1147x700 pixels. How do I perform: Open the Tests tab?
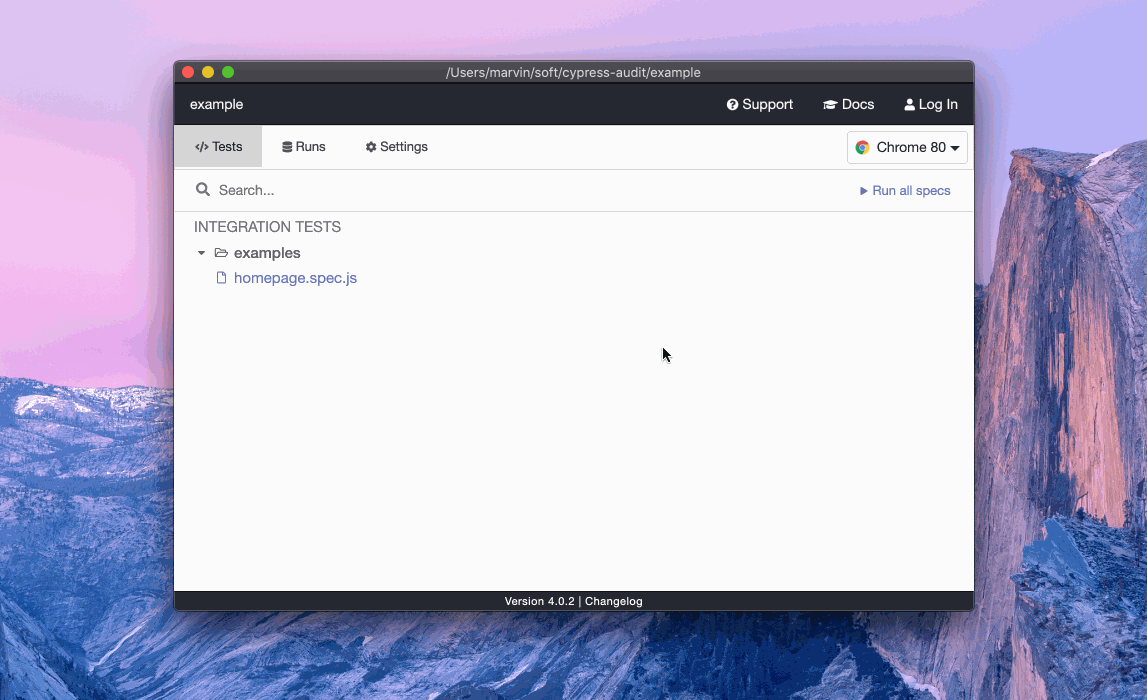[x=218, y=147]
